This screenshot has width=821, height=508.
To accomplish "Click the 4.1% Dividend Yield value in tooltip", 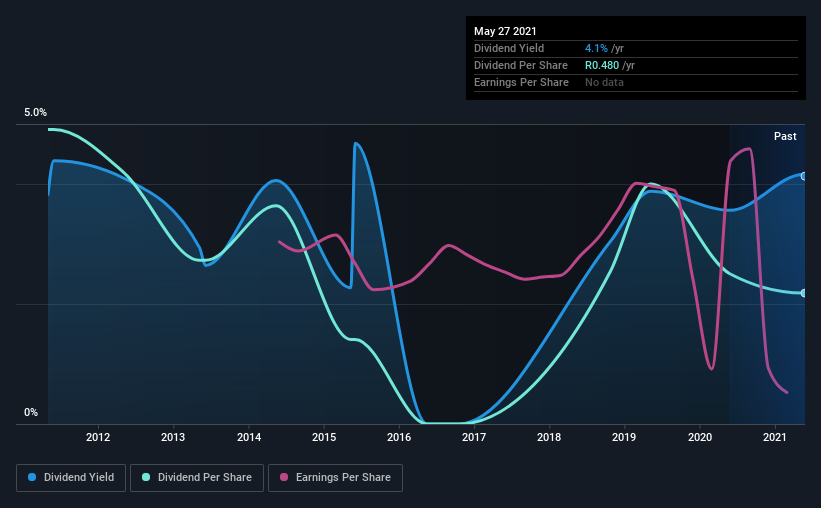I will [x=596, y=48].
